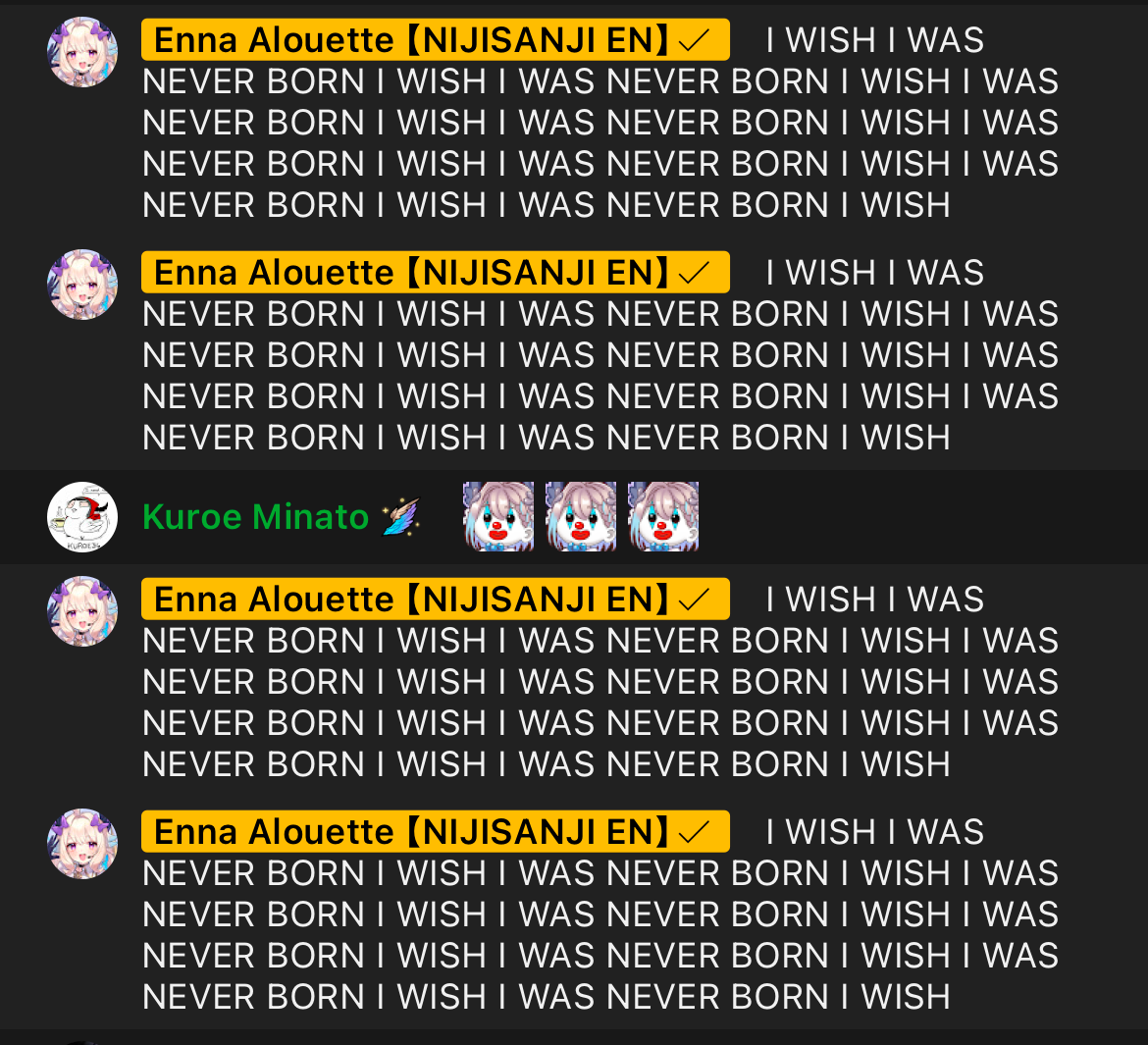Click verified checkmark in third Enna badge
Screen dimensions: 1148x1045
(694, 600)
